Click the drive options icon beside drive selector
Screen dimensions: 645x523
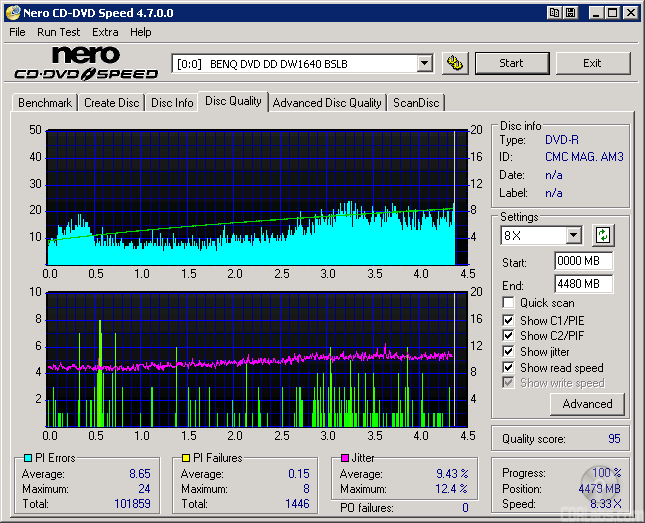[455, 63]
